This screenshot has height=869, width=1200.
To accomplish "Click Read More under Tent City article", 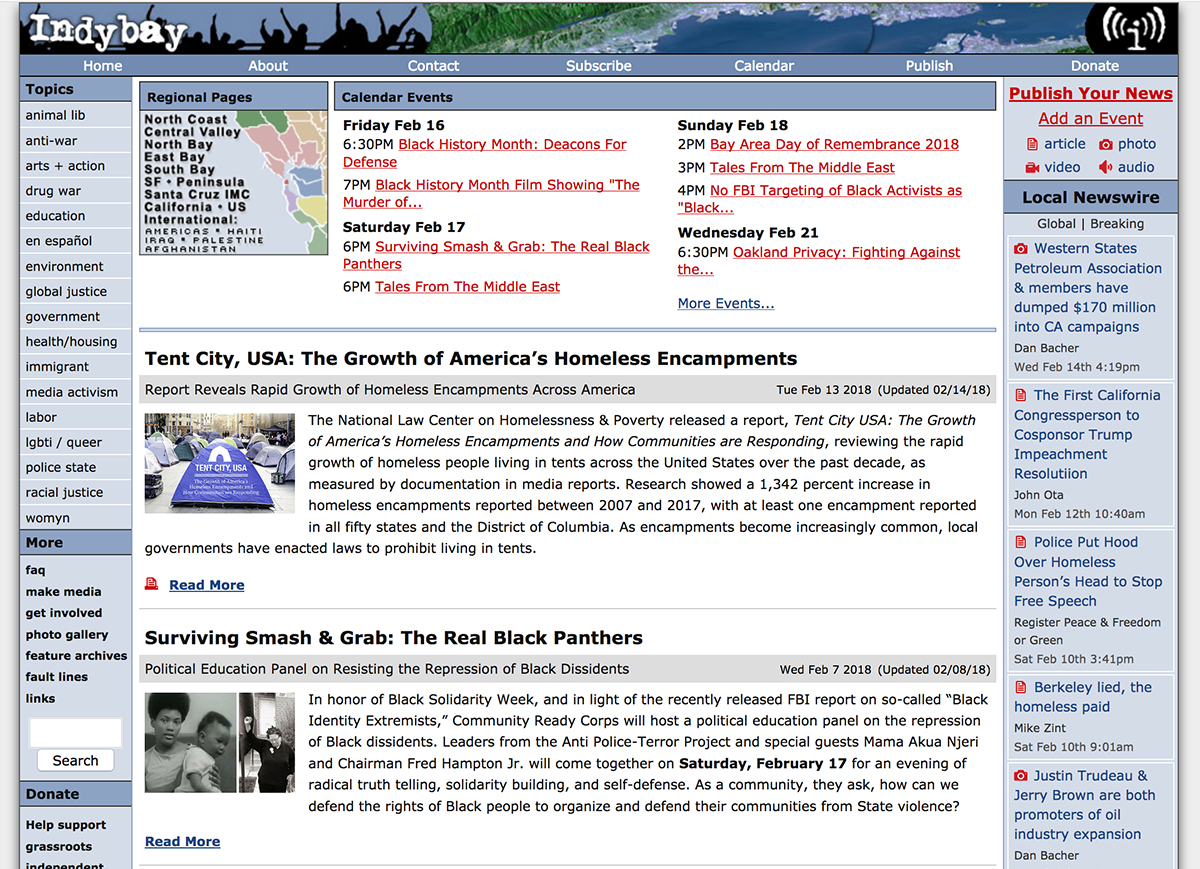I will (x=207, y=584).
